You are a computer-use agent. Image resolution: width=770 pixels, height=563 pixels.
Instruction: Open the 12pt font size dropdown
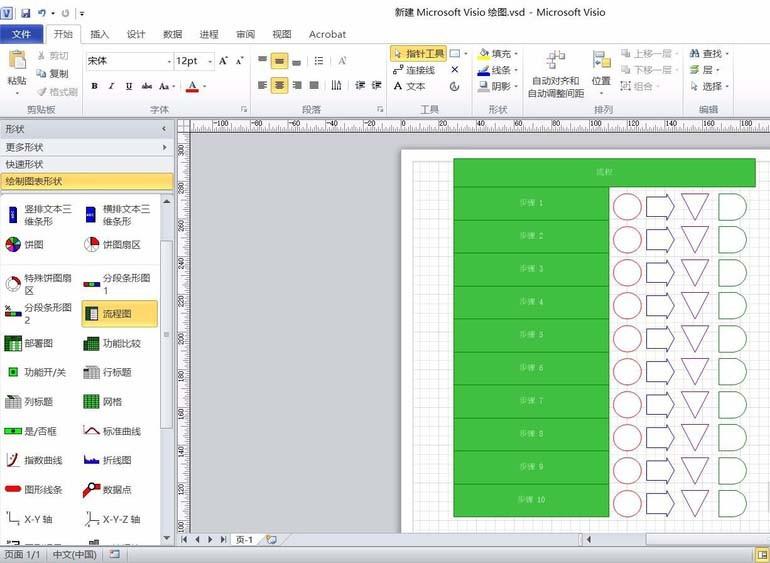pyautogui.click(x=208, y=61)
